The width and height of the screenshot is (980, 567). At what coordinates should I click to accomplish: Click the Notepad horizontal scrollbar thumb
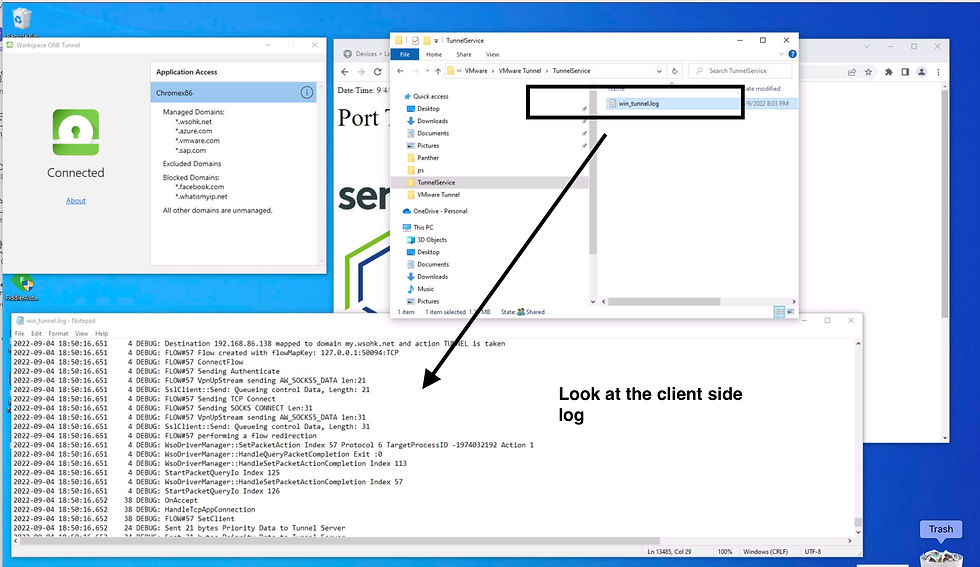[x=340, y=541]
